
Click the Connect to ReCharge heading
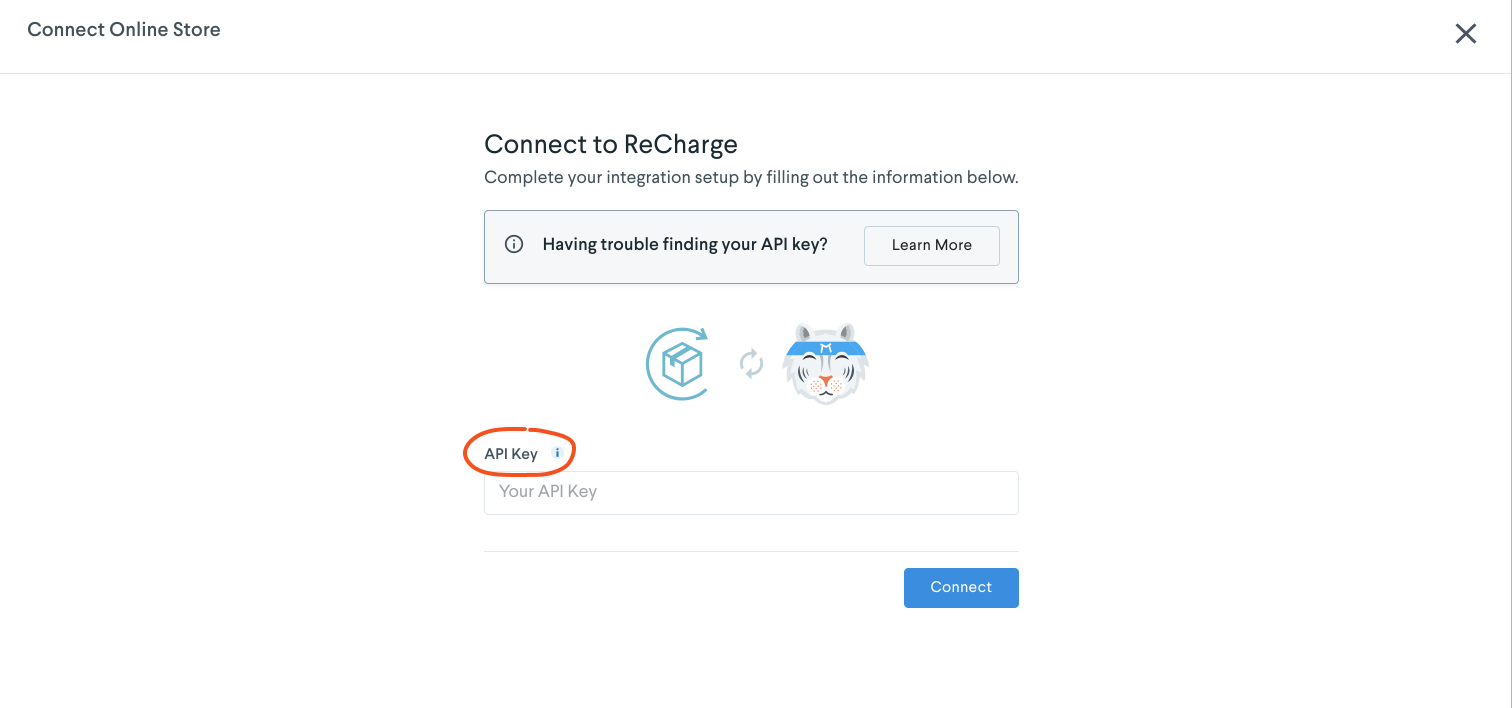(611, 144)
